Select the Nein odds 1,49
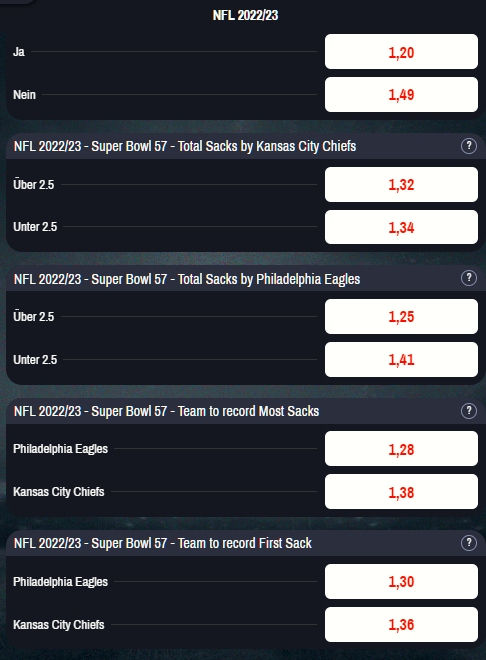 (x=401, y=95)
